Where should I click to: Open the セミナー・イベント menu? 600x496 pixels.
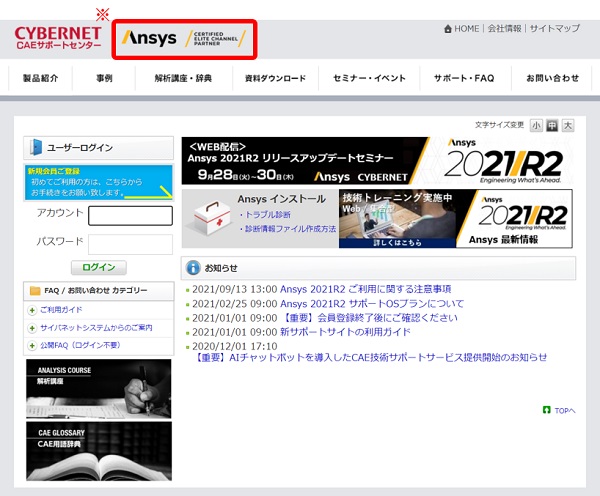tap(369, 78)
